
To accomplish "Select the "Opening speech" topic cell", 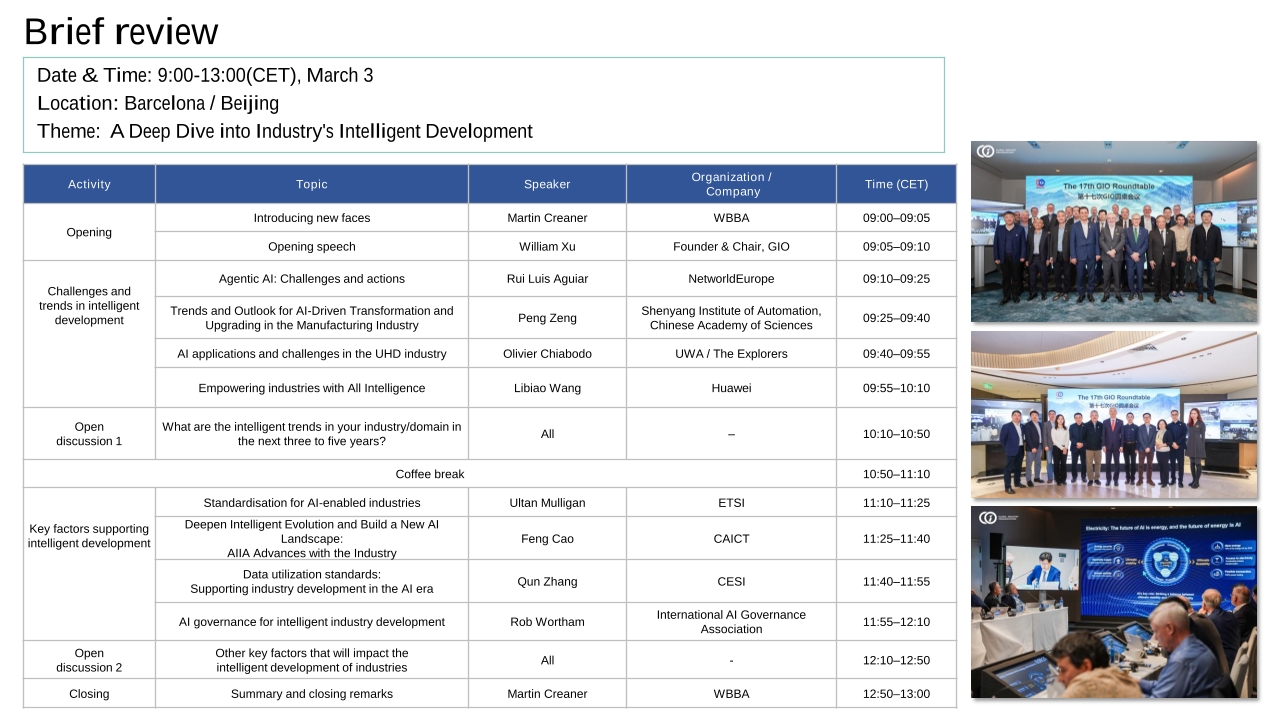I will point(312,247).
